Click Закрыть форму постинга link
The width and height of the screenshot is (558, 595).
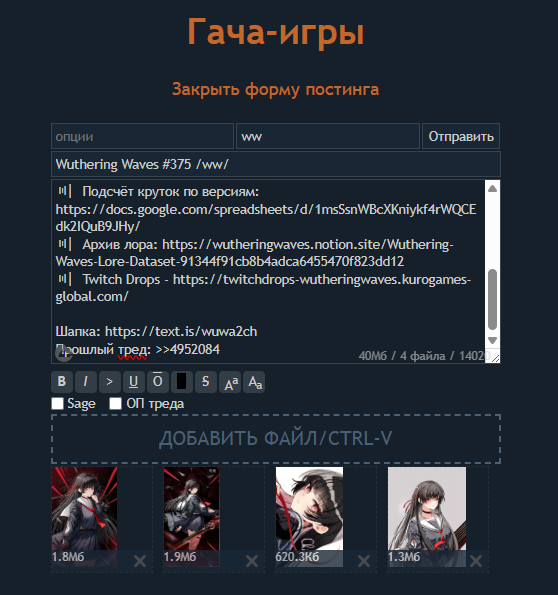[x=276, y=90]
